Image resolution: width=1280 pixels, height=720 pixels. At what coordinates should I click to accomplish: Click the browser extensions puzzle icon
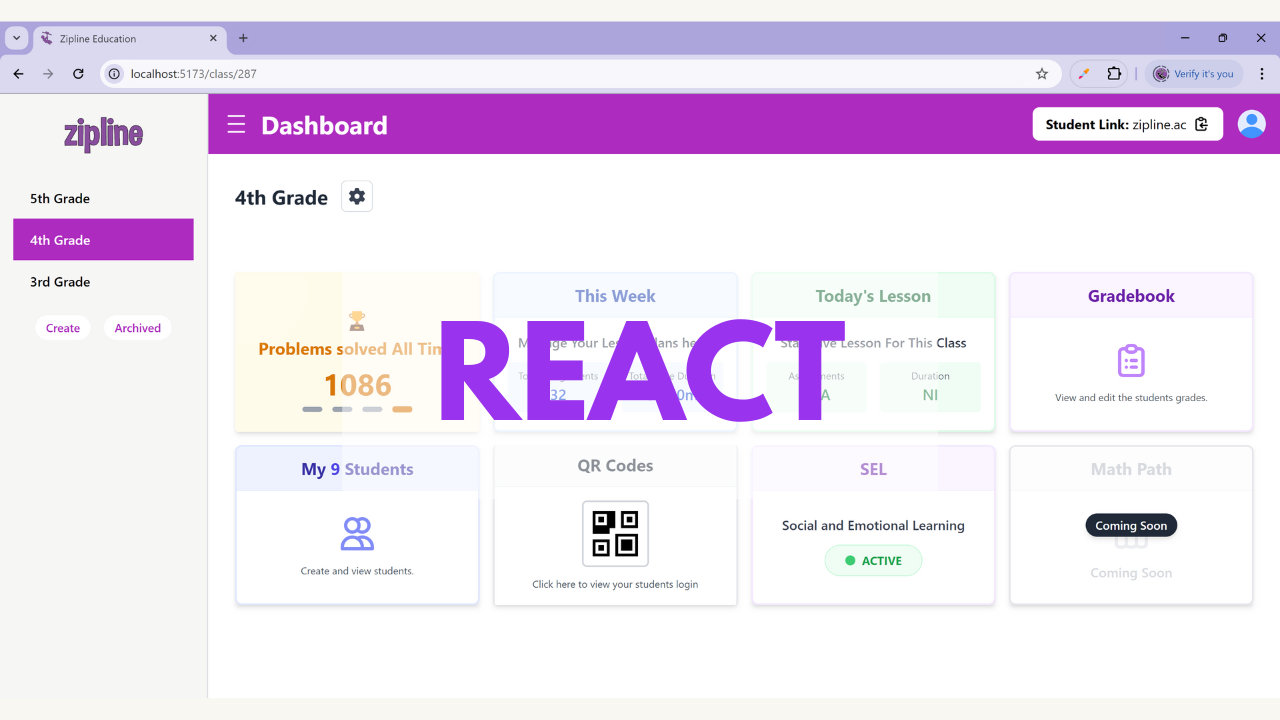tap(1114, 73)
